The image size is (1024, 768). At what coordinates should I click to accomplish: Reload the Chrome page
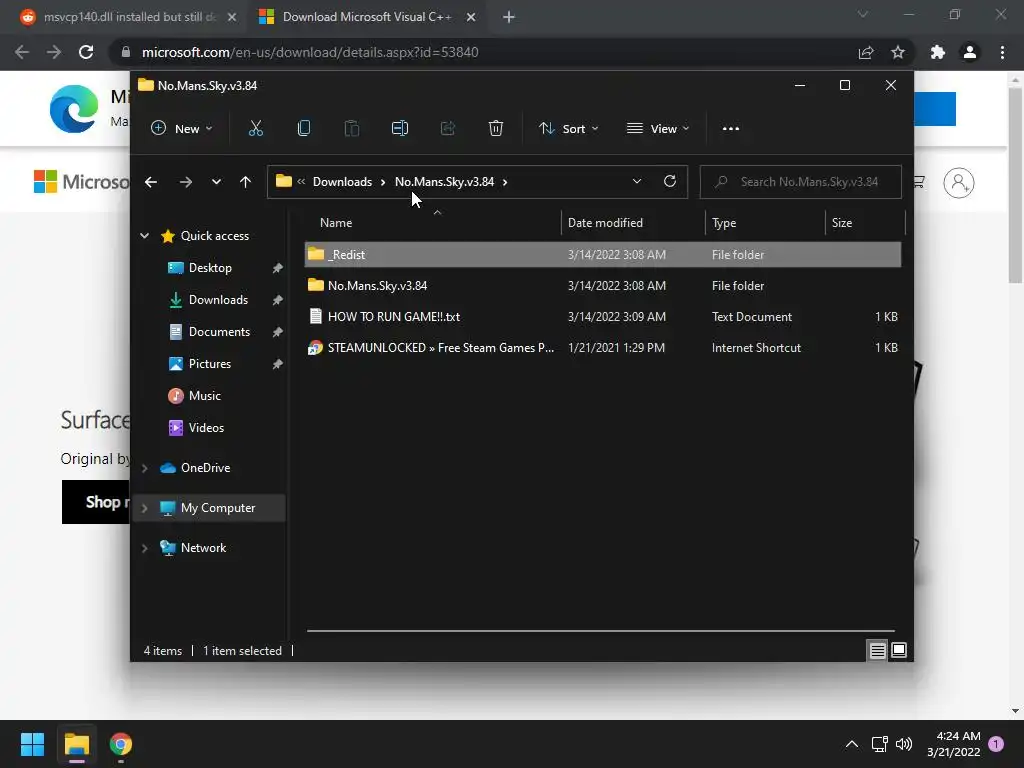[x=86, y=52]
